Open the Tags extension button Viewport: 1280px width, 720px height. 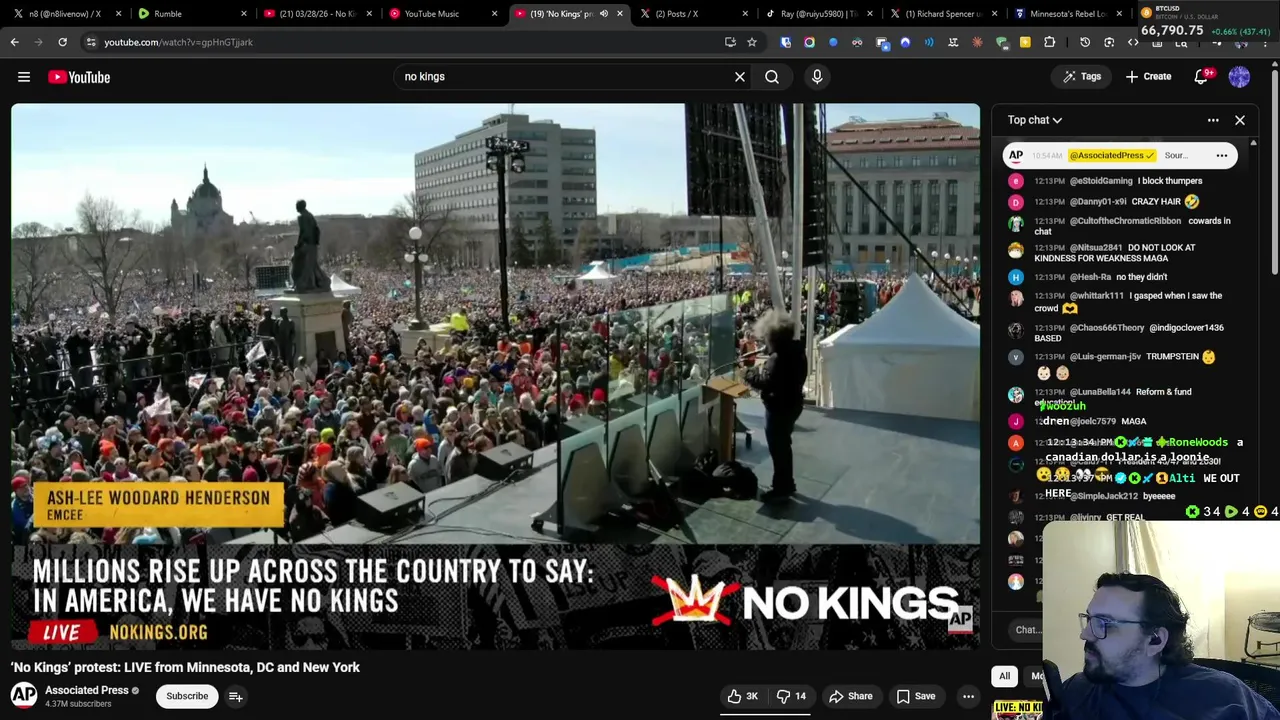click(x=1082, y=77)
